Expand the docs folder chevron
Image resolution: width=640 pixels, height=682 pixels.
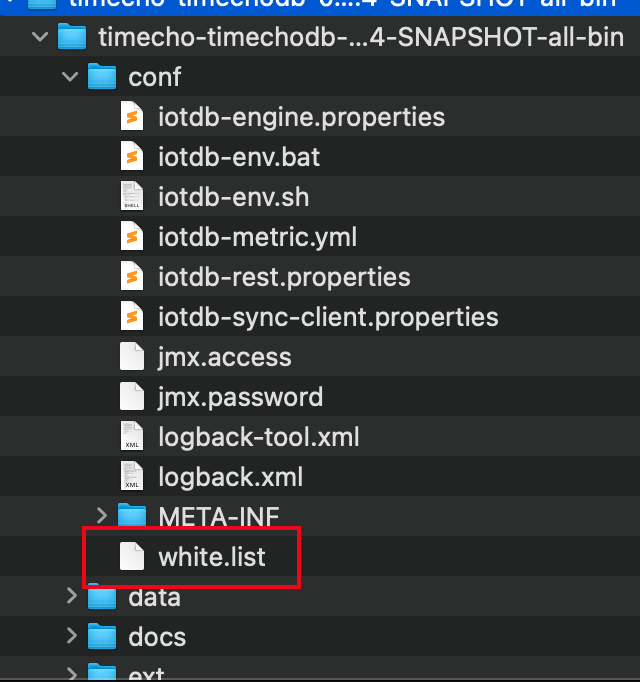tap(71, 637)
